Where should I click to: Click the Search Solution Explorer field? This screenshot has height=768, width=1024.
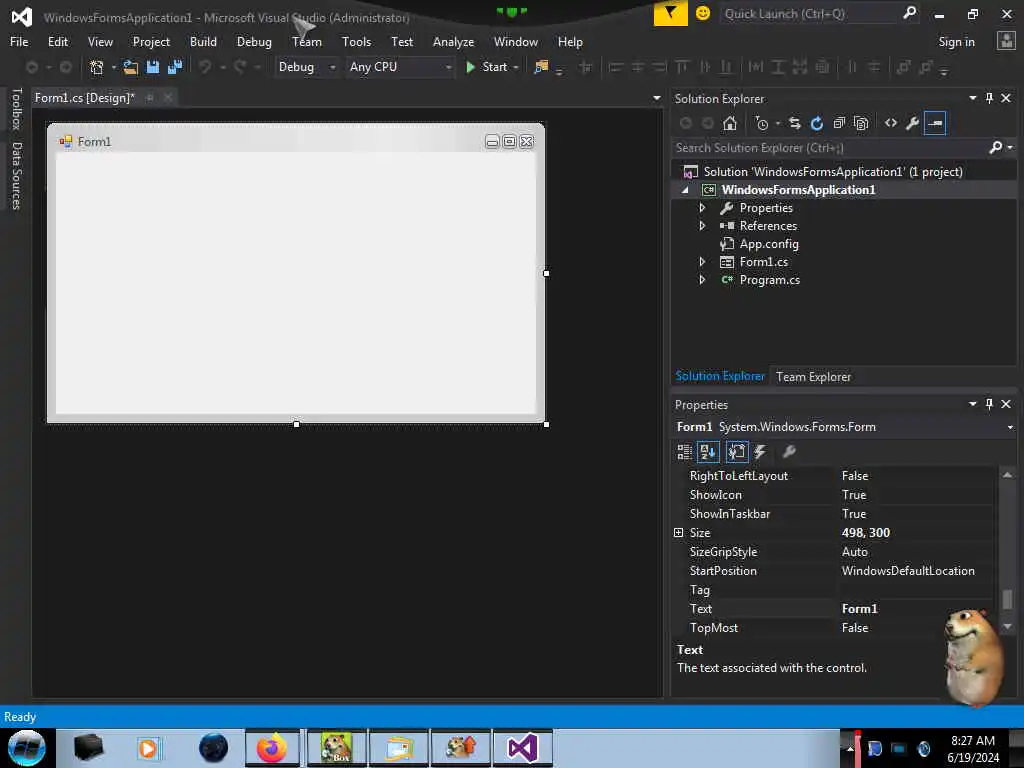point(831,148)
